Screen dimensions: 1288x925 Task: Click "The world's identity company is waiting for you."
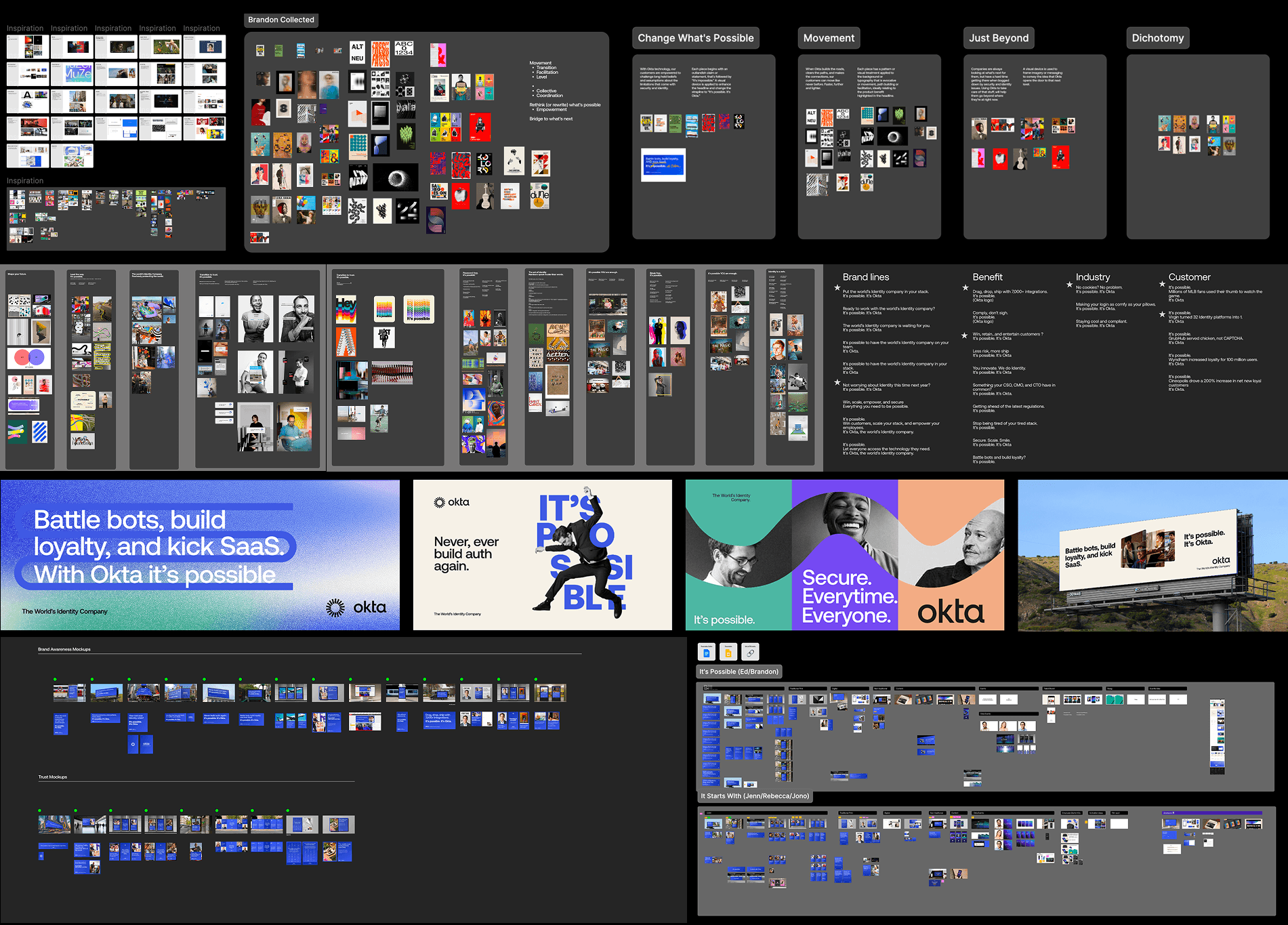point(886,325)
